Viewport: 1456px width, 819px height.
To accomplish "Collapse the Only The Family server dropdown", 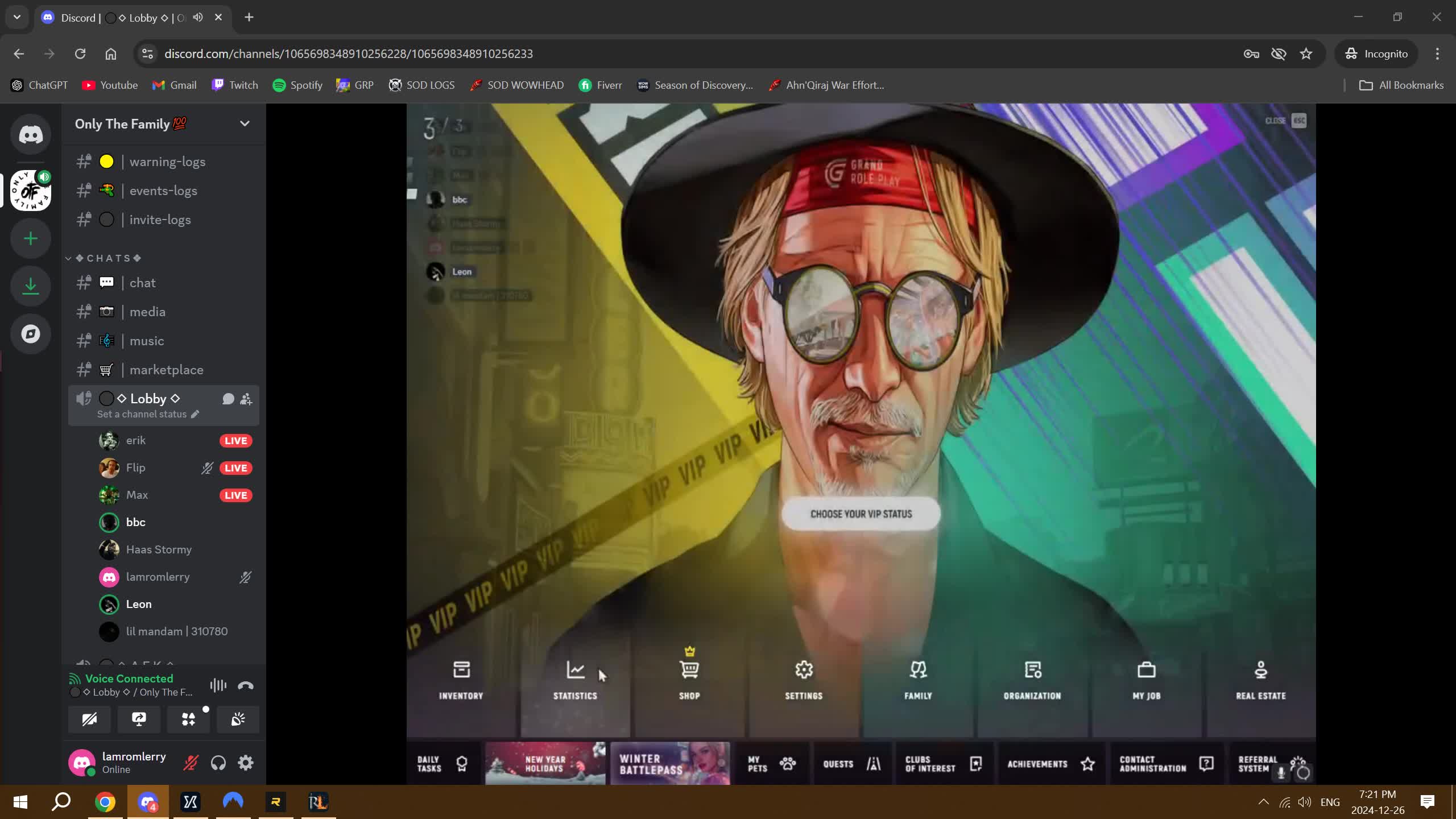I will pos(244,123).
